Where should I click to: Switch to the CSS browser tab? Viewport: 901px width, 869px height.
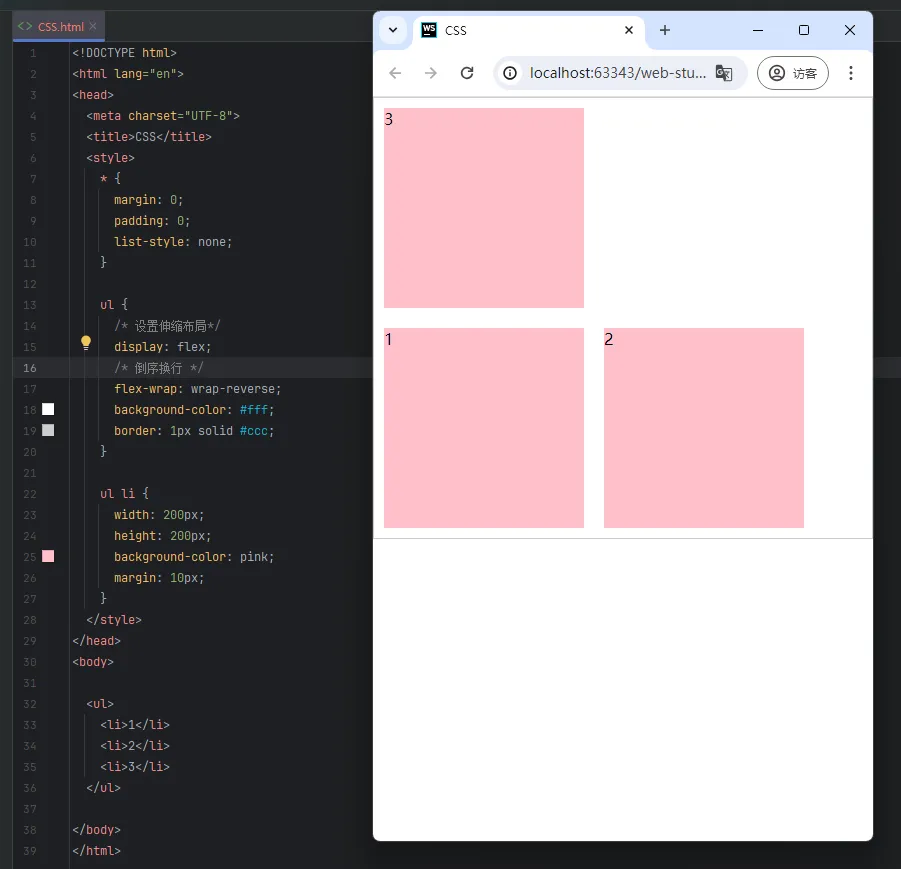point(520,30)
